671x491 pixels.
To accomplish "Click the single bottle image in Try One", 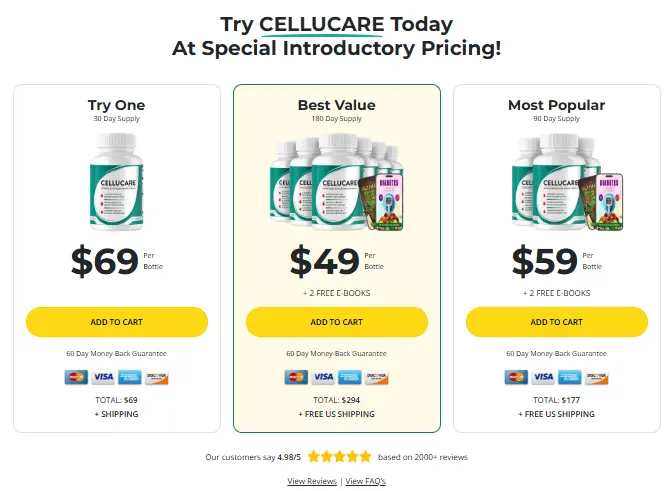I will 117,179.
